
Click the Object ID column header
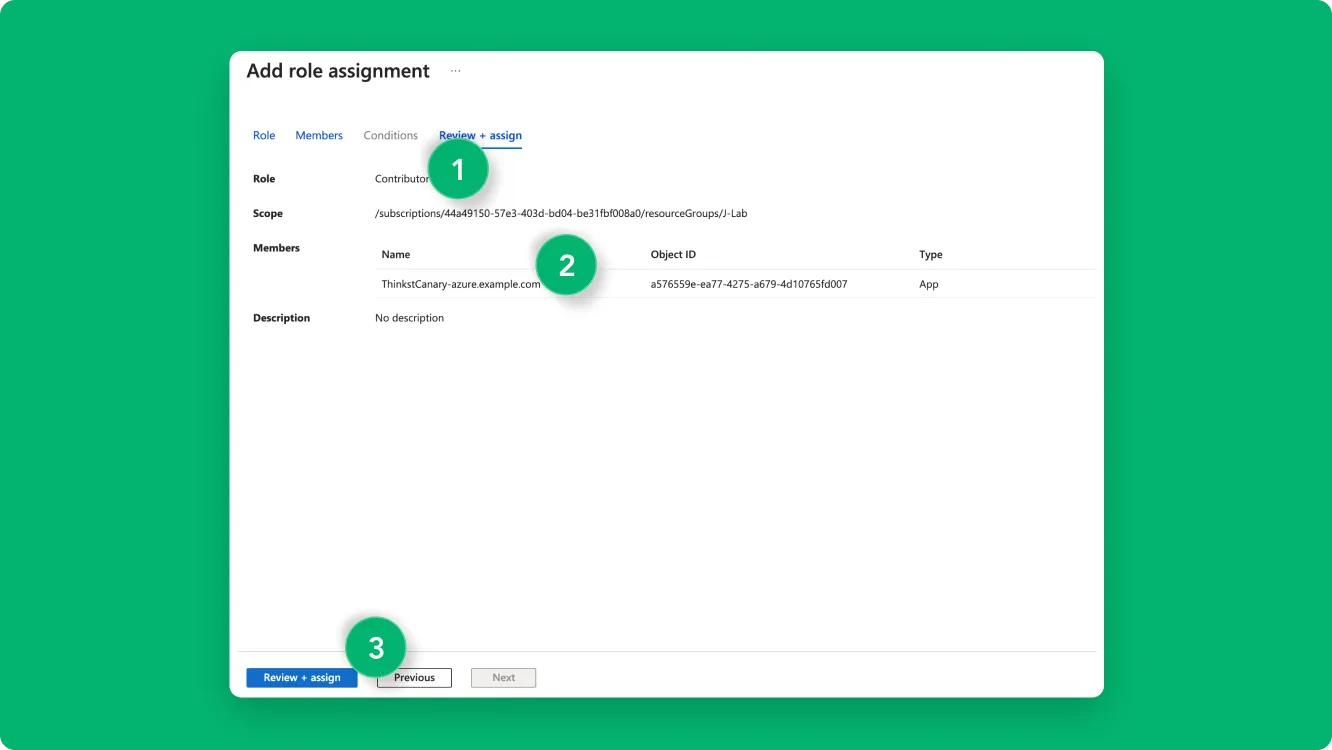tap(673, 255)
